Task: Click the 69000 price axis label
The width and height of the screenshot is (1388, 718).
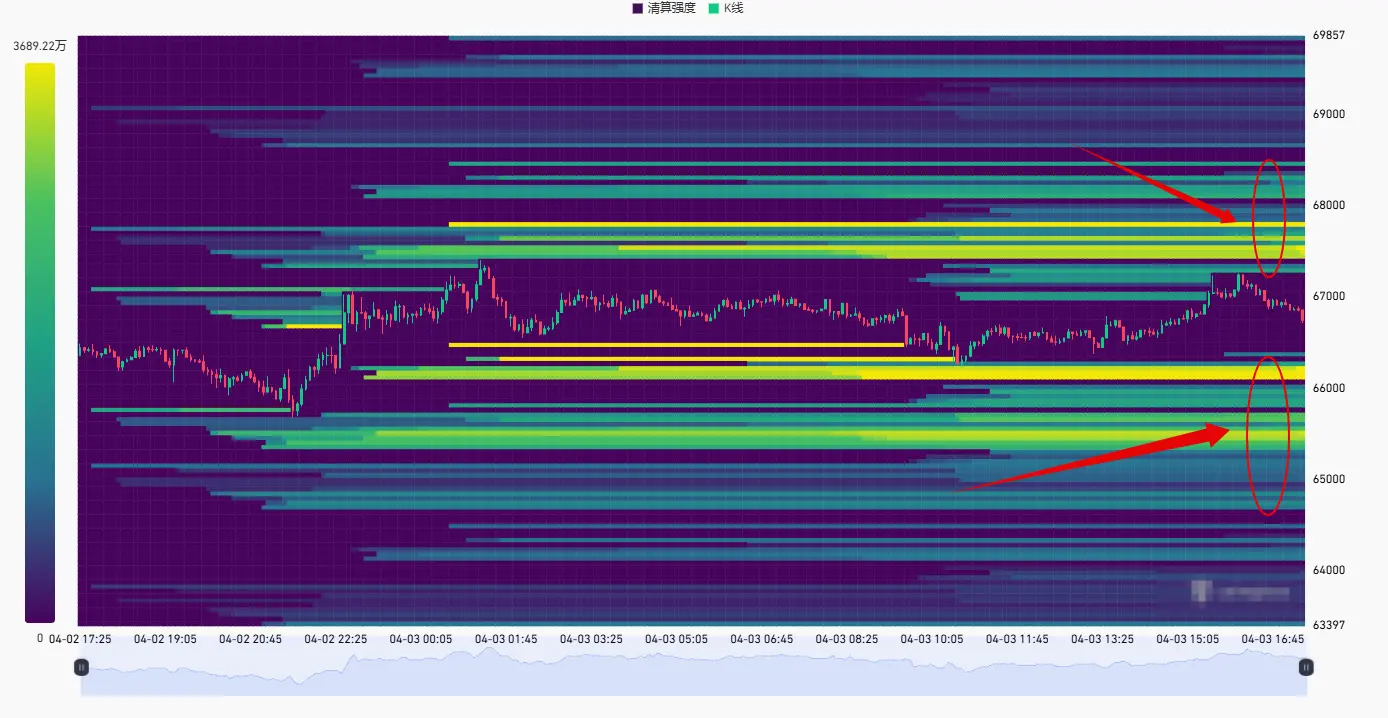Action: 1328,114
